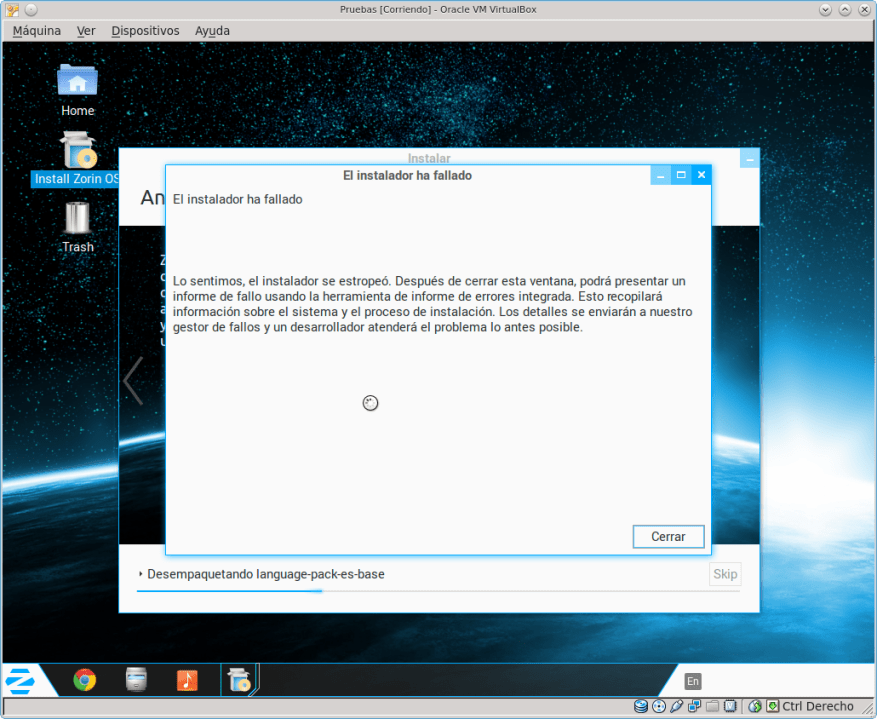Click the hard disk status icon

pyautogui.click(x=640, y=706)
